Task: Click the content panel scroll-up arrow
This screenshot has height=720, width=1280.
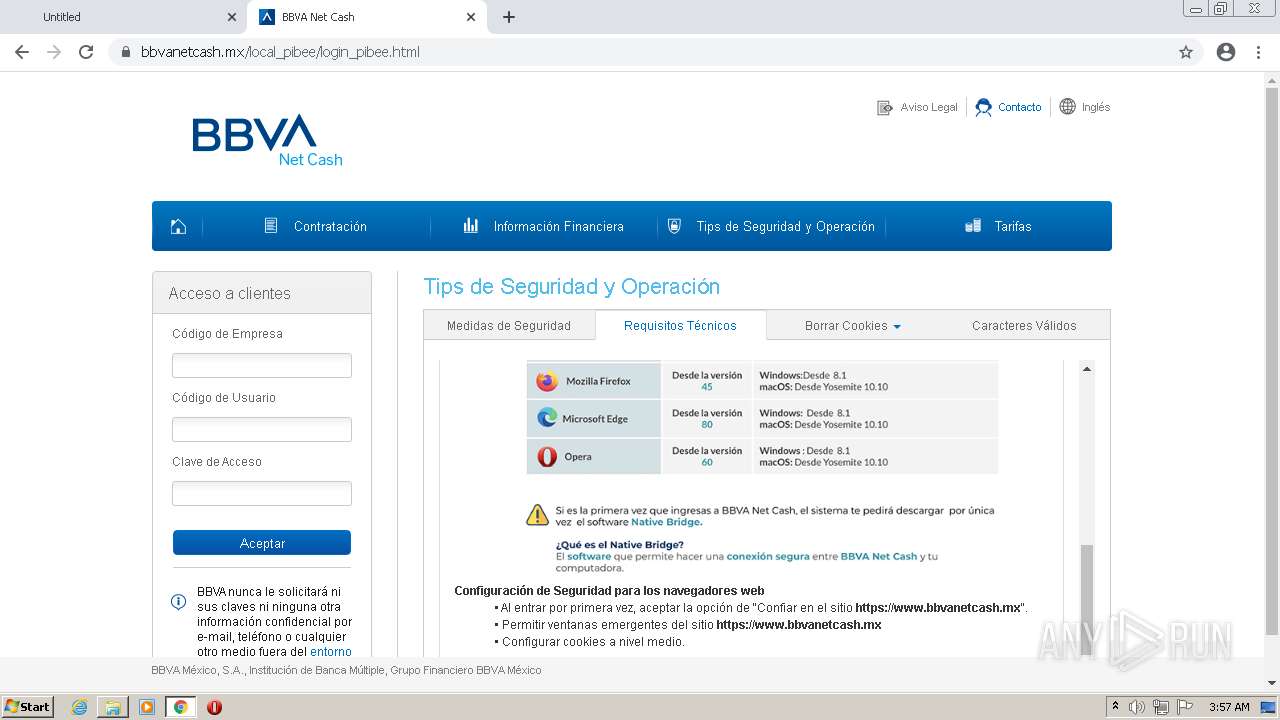Action: click(x=1087, y=369)
